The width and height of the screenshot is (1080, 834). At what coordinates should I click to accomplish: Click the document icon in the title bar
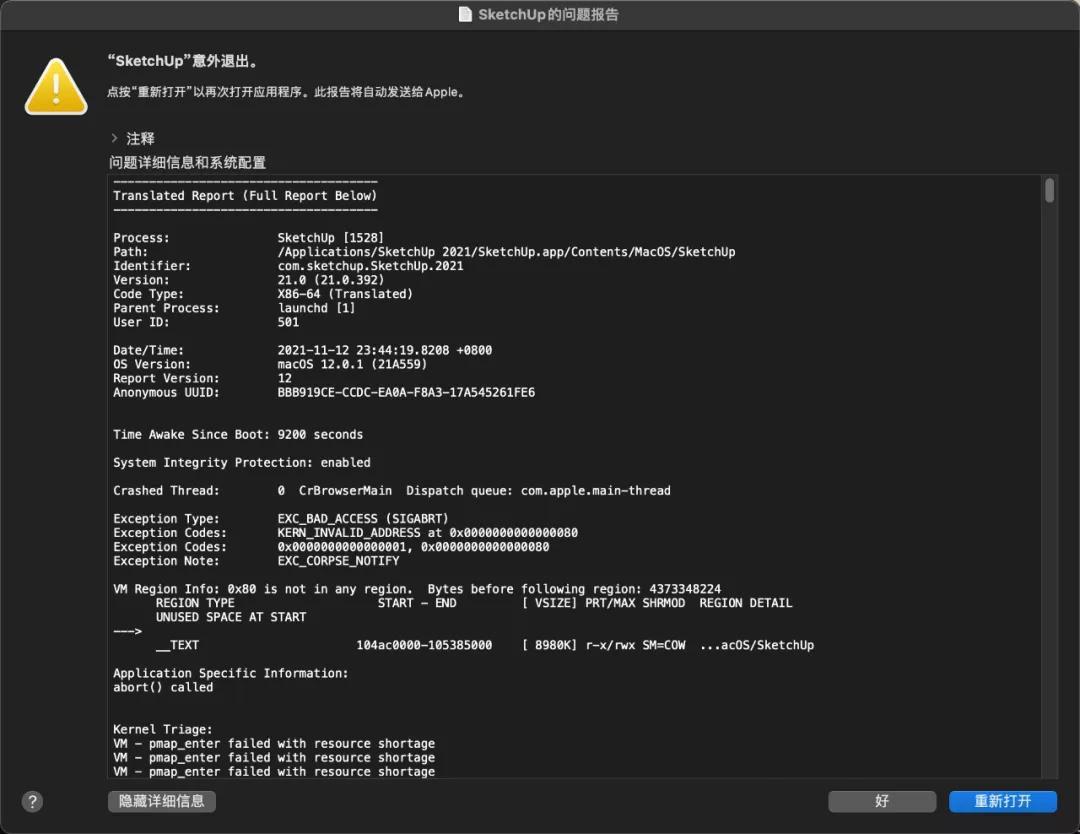pyautogui.click(x=464, y=14)
